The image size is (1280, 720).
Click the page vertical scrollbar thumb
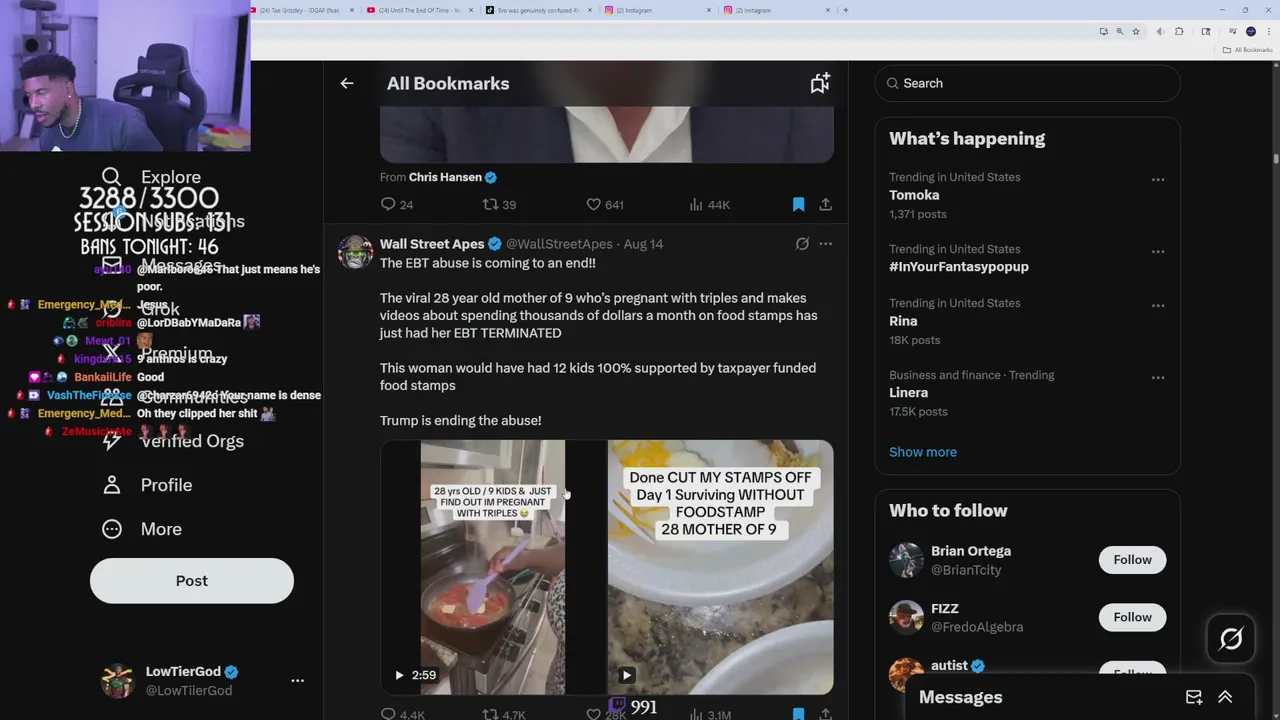1276,158
